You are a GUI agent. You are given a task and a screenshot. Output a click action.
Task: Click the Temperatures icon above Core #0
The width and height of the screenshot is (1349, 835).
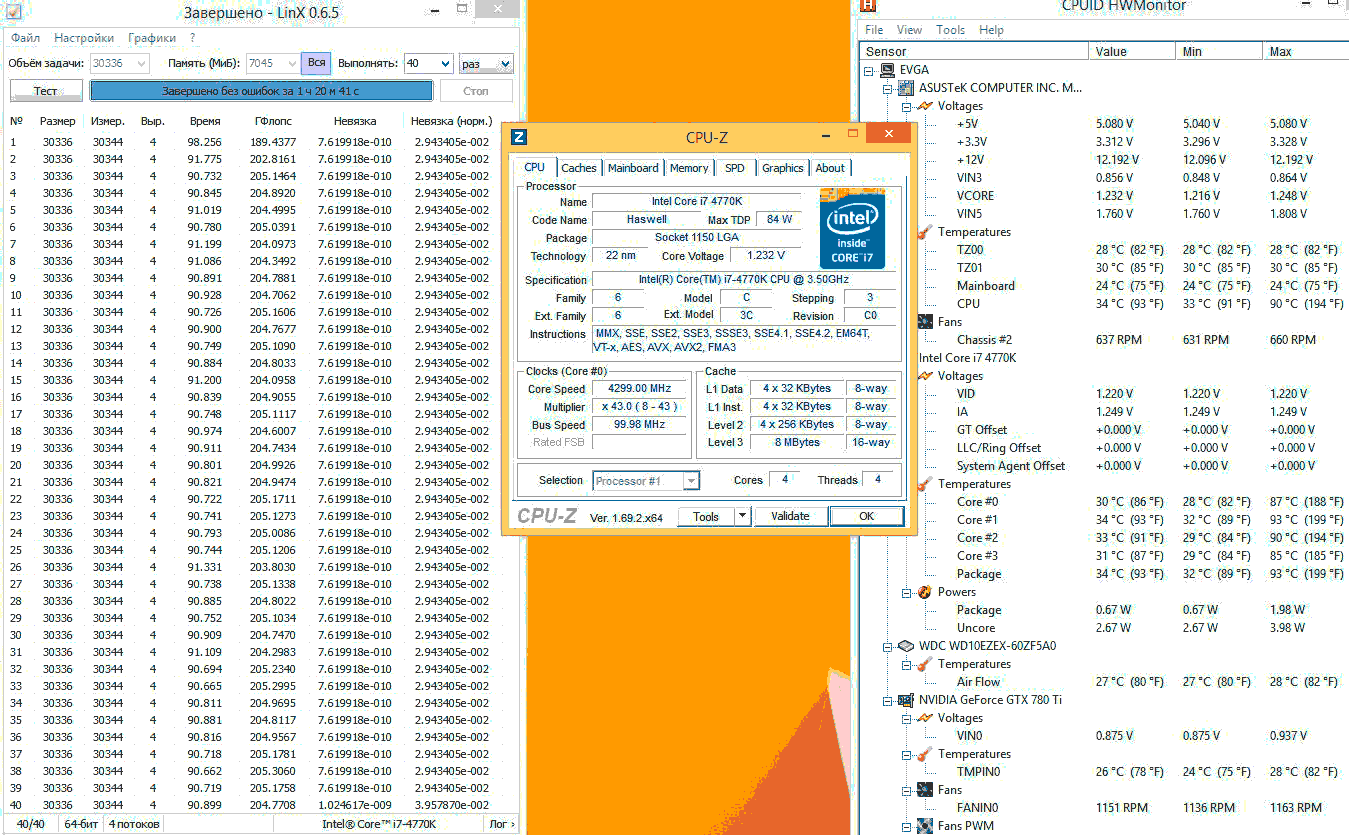tap(925, 484)
